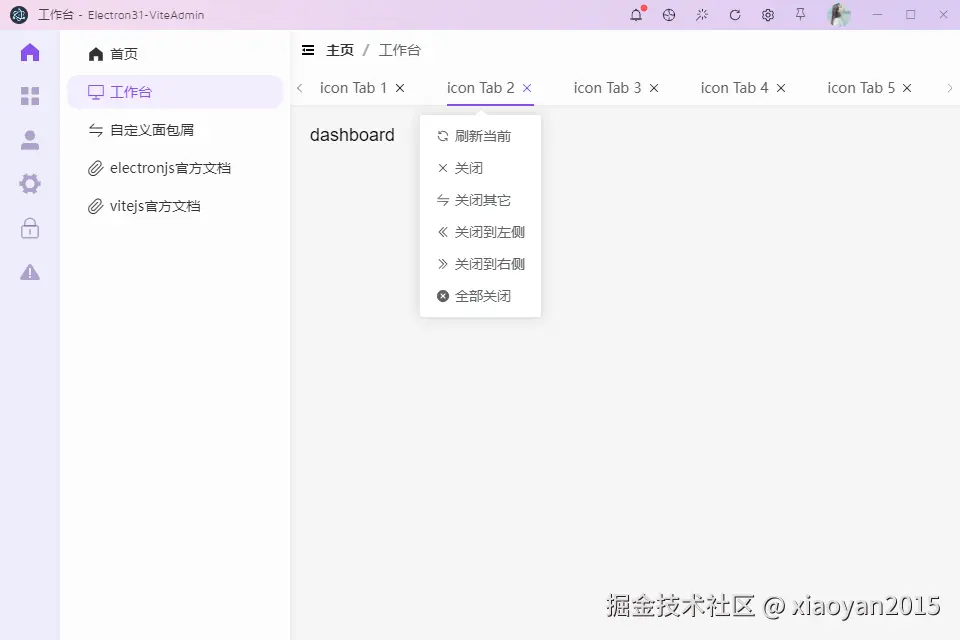
Task: Open the electronjs官方文档 sidebar link
Action: click(x=170, y=167)
